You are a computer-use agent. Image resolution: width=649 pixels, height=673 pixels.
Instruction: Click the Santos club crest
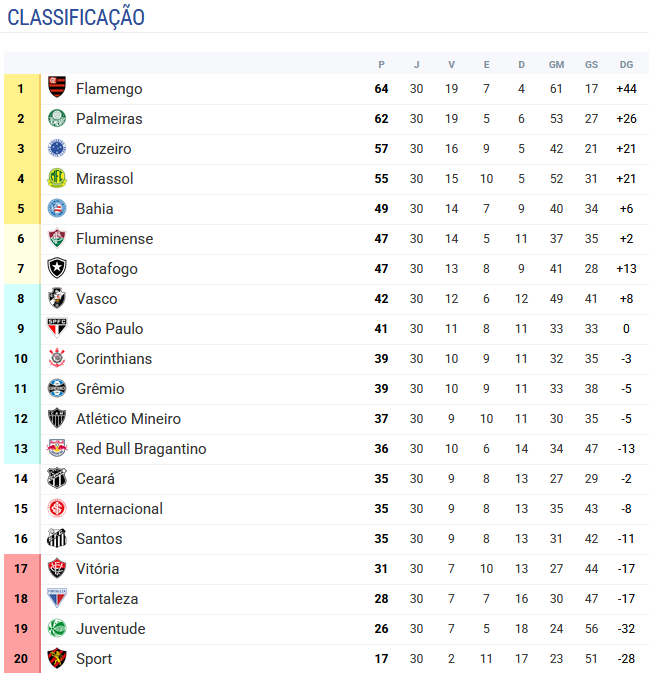click(57, 539)
